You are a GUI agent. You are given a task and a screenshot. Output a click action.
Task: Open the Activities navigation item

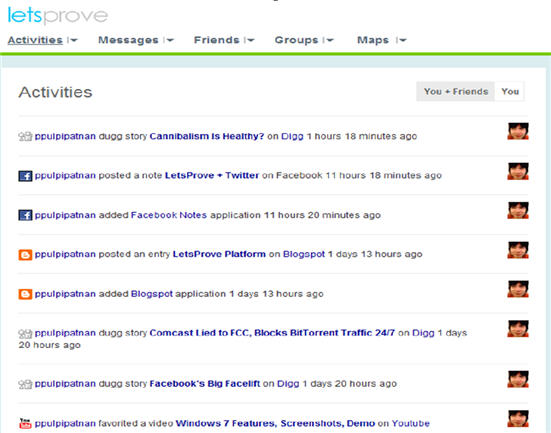35,40
